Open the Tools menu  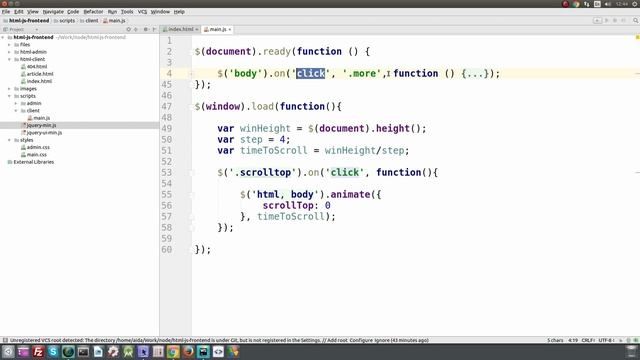(x=127, y=12)
